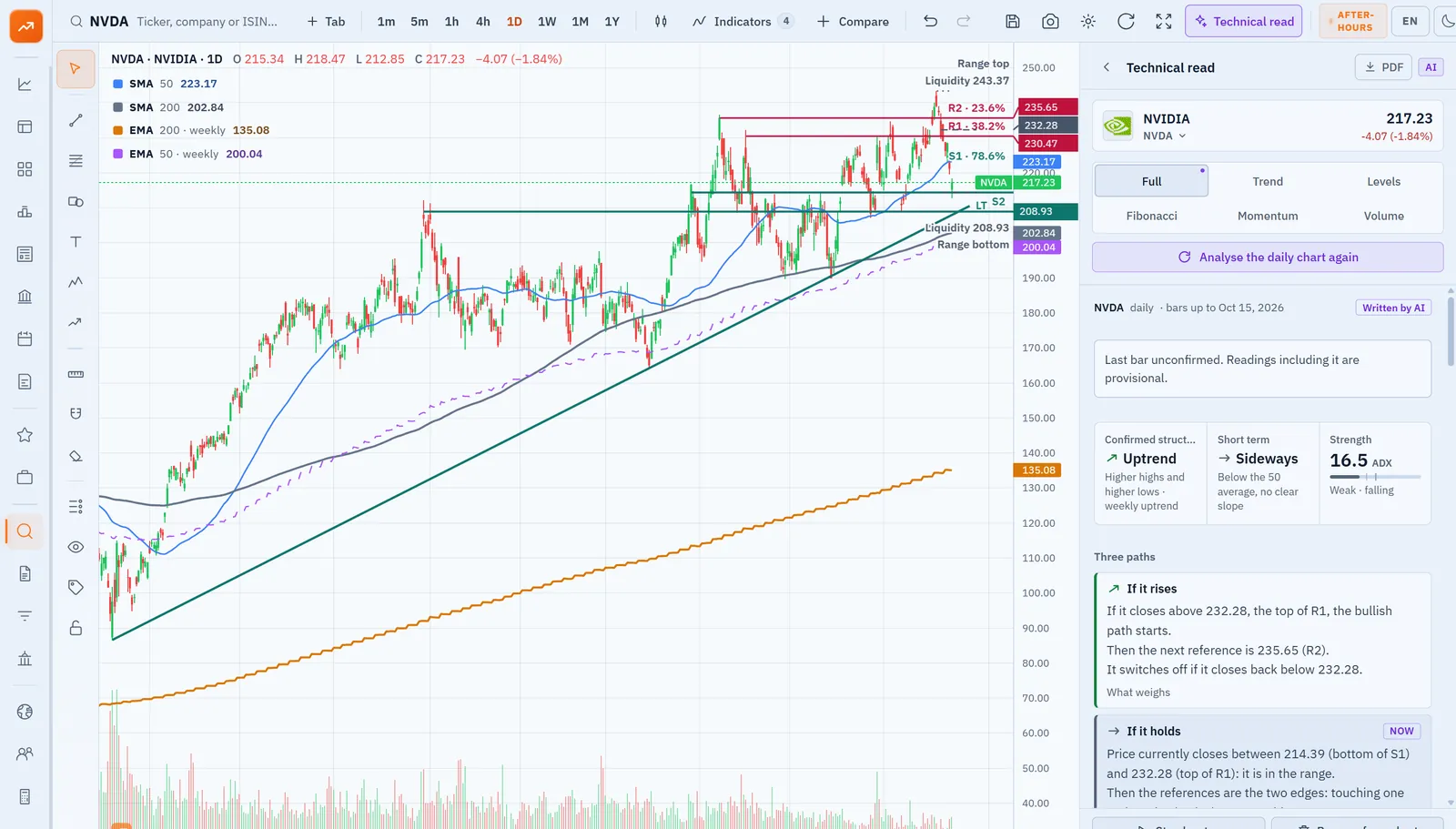Open the Levels tab
The height and width of the screenshot is (829, 1456).
[x=1383, y=181]
